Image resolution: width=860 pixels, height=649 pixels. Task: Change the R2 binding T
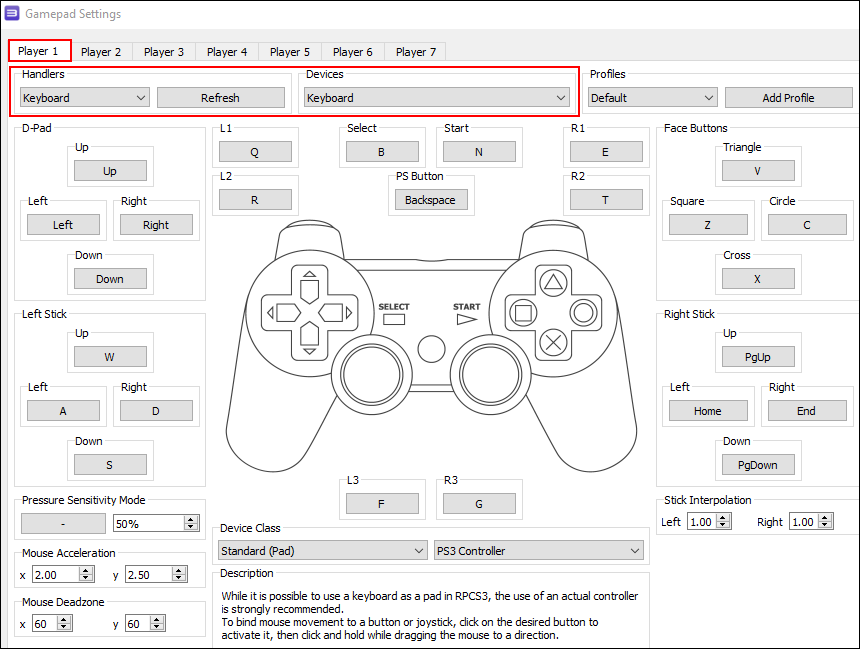coord(606,200)
